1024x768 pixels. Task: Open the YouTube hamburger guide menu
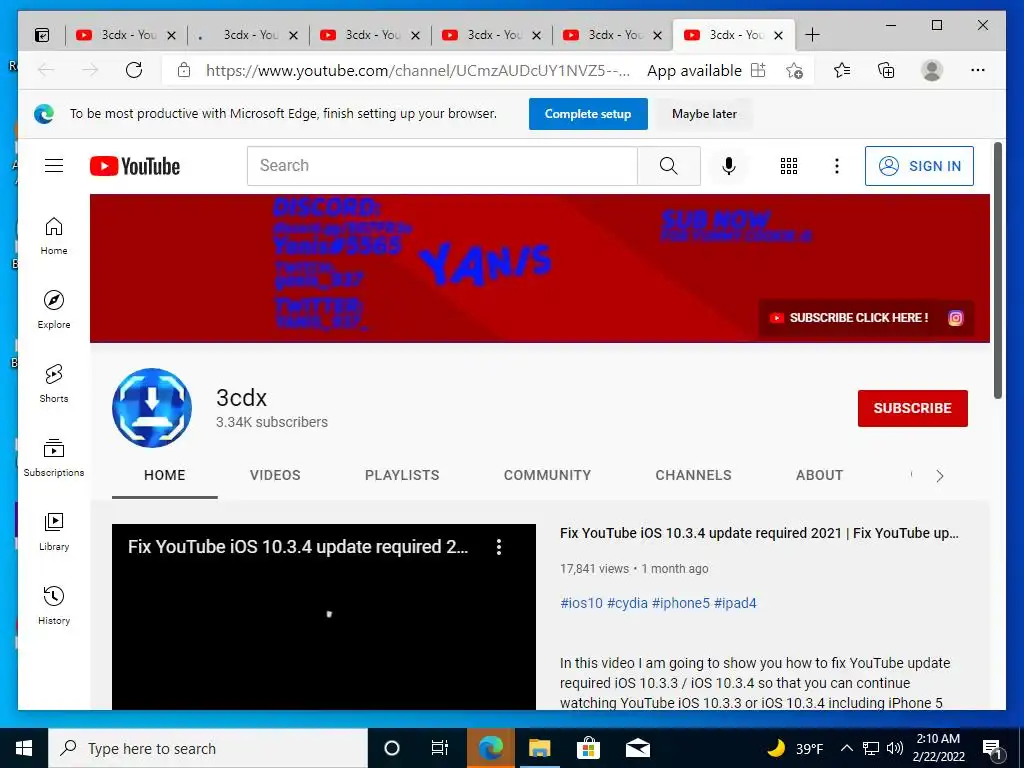(54, 166)
